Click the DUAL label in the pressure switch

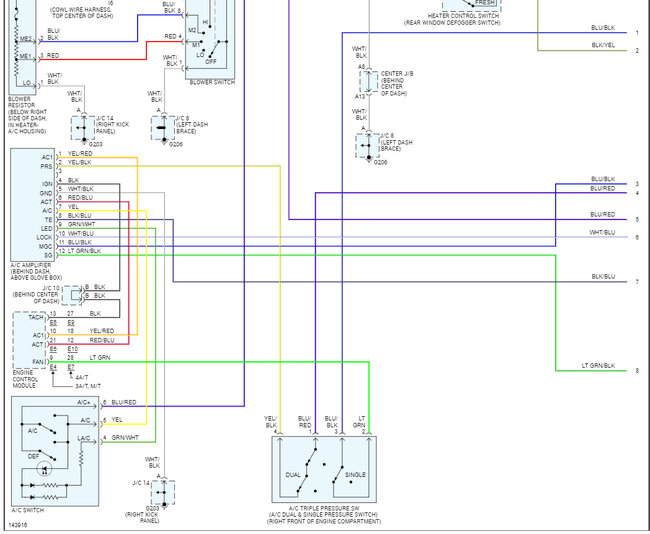[293, 475]
